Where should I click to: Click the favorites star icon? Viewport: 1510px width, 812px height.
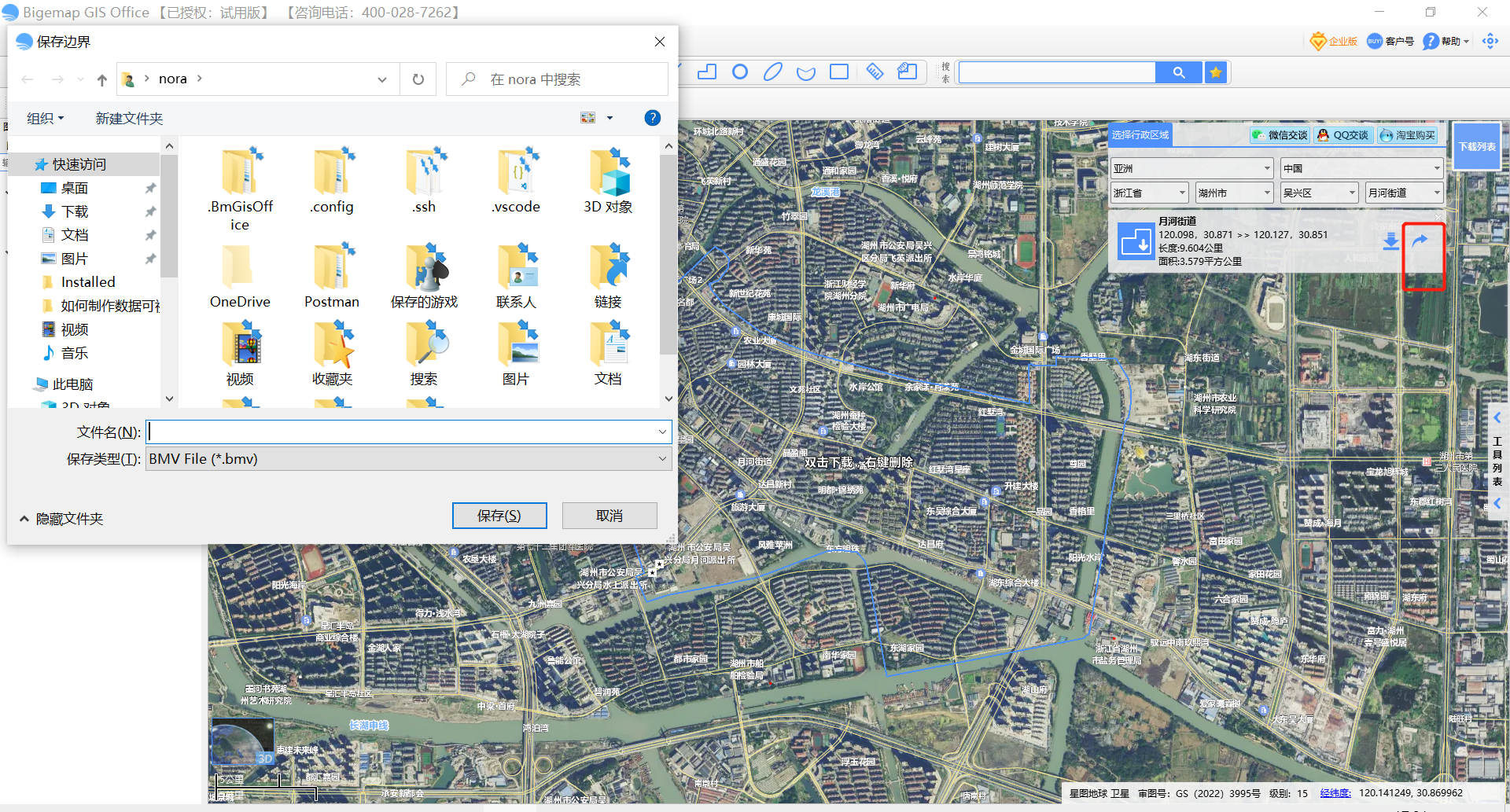point(1216,72)
